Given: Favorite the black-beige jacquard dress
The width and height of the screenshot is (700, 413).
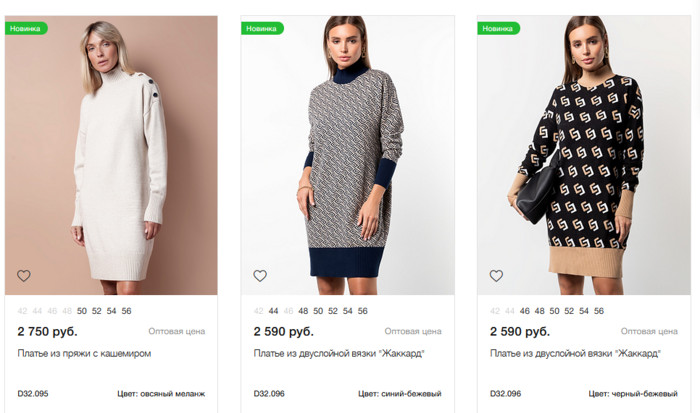Looking at the screenshot, I should click(x=496, y=276).
